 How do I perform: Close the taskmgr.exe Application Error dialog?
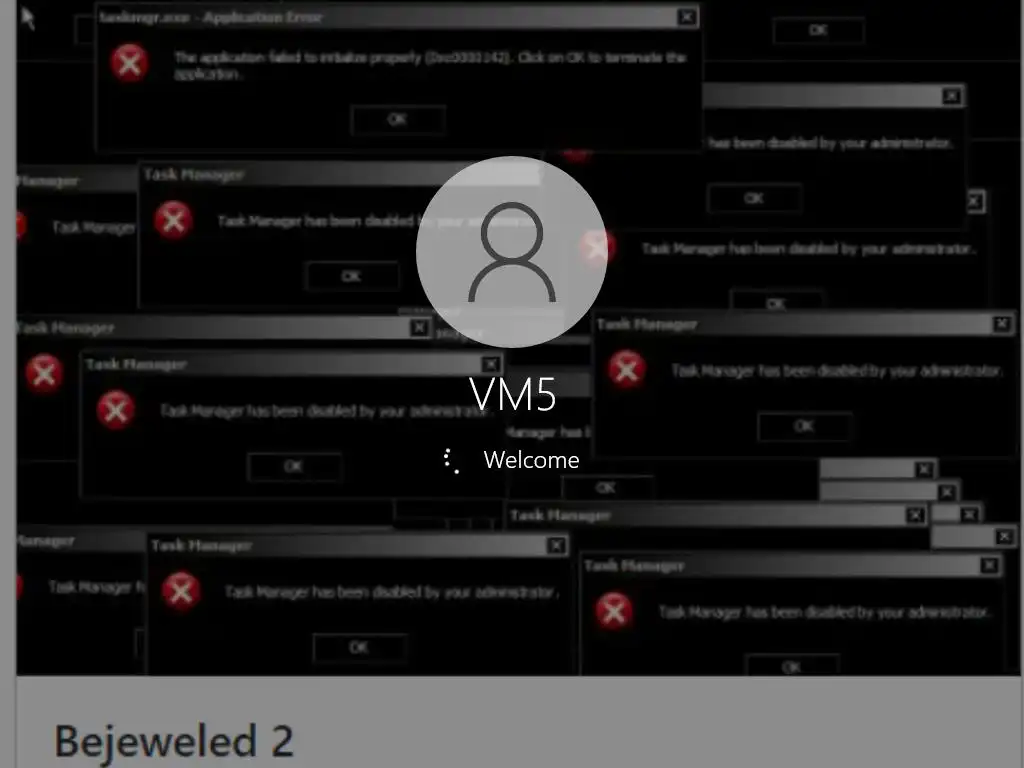686,17
